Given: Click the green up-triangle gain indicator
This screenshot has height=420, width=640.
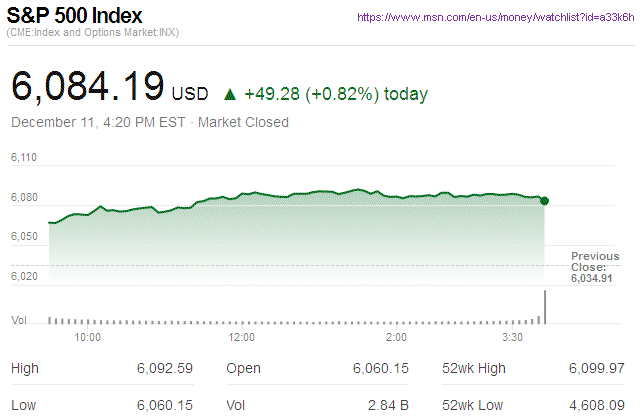Looking at the screenshot, I should pos(230,95).
